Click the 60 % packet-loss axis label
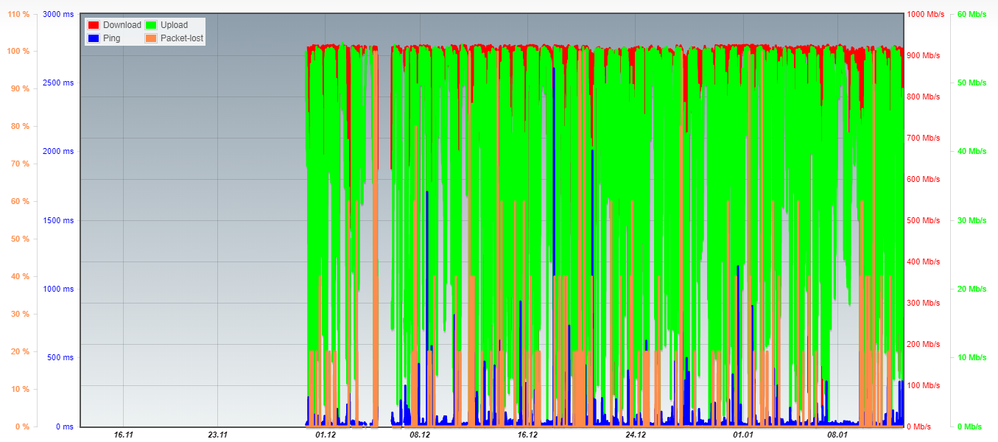 pos(21,202)
